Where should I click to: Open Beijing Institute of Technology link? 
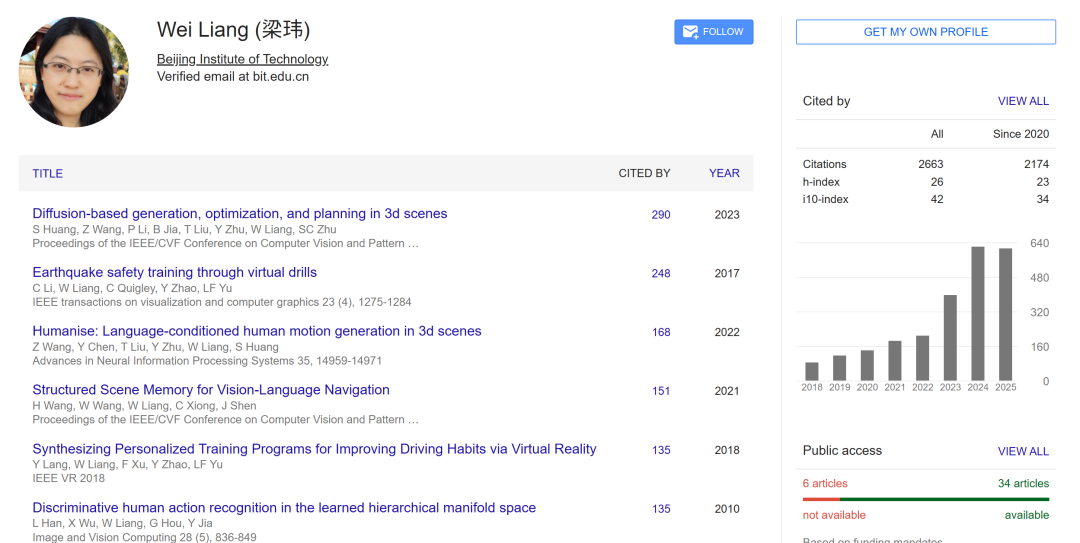point(242,59)
